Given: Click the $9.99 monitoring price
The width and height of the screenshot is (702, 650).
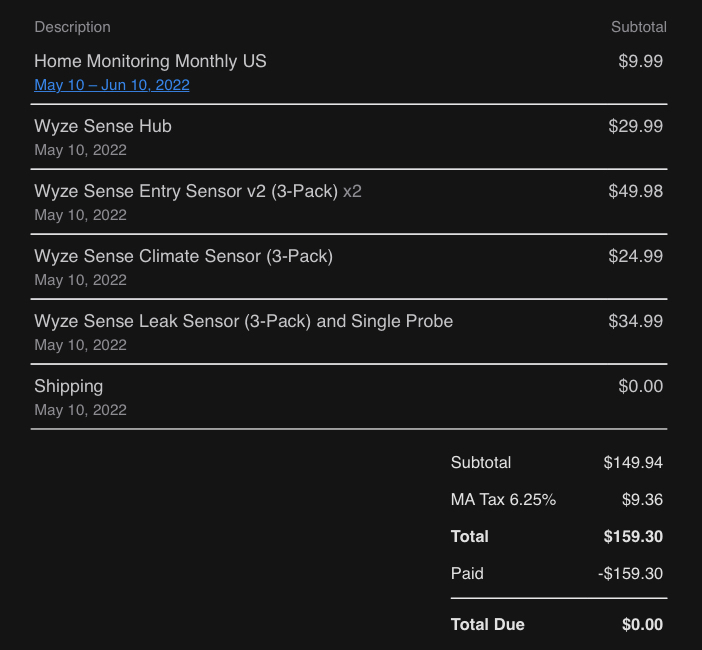Looking at the screenshot, I should tap(640, 61).
